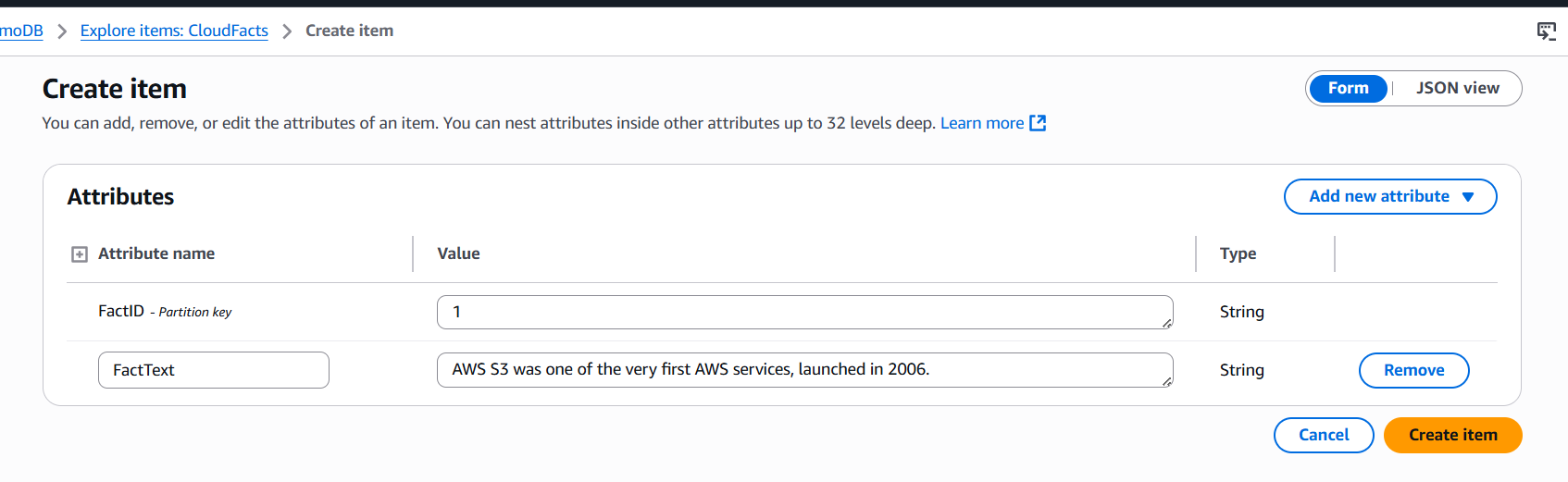Open Explore items: CloudFacts breadcrumb
1568x482 pixels.
(x=174, y=31)
